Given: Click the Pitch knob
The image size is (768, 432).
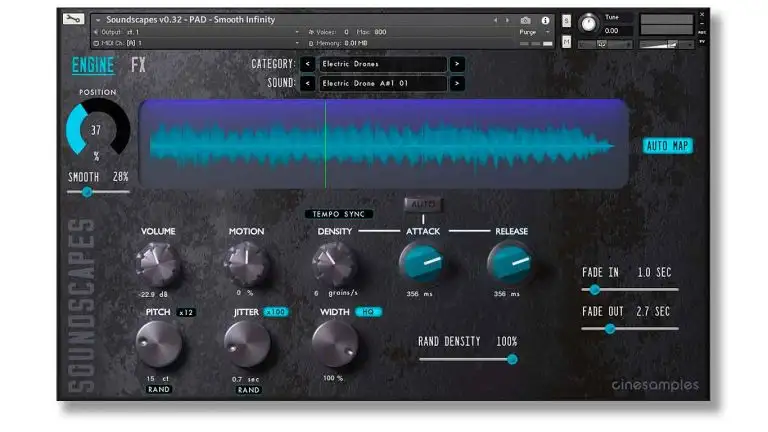Looking at the screenshot, I should [x=158, y=344].
